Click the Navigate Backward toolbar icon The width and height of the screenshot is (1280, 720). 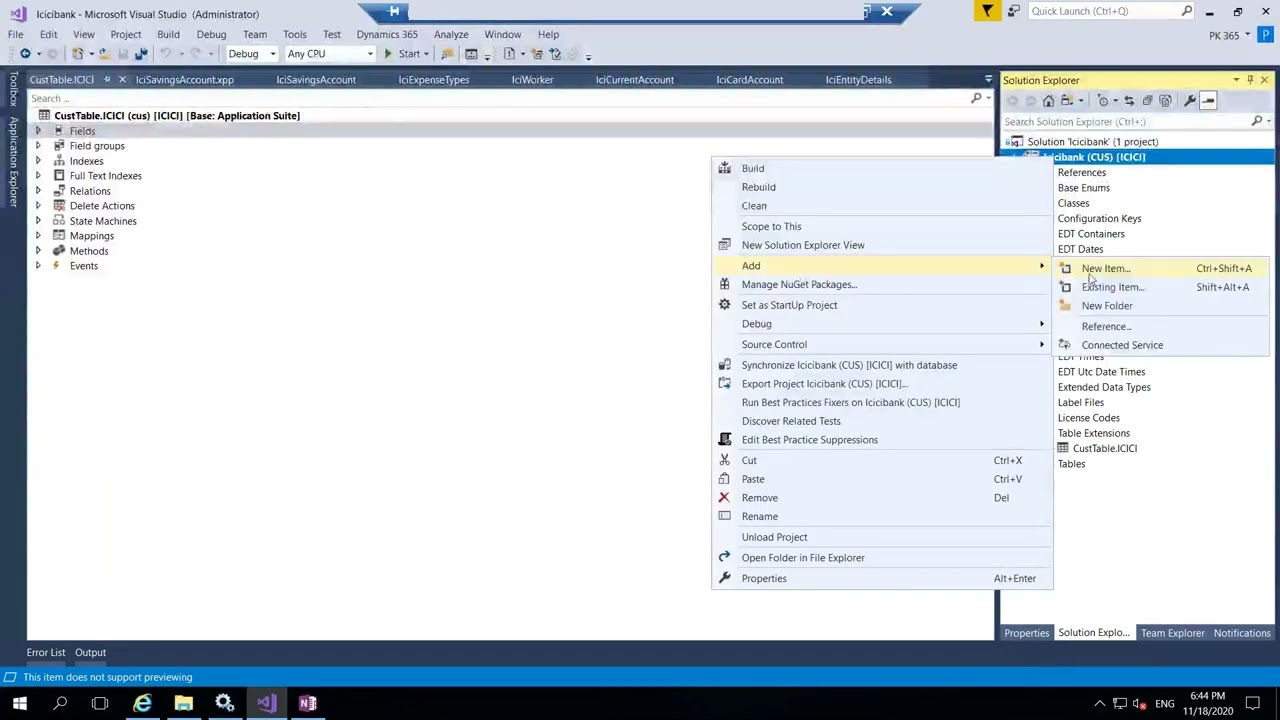click(x=25, y=54)
